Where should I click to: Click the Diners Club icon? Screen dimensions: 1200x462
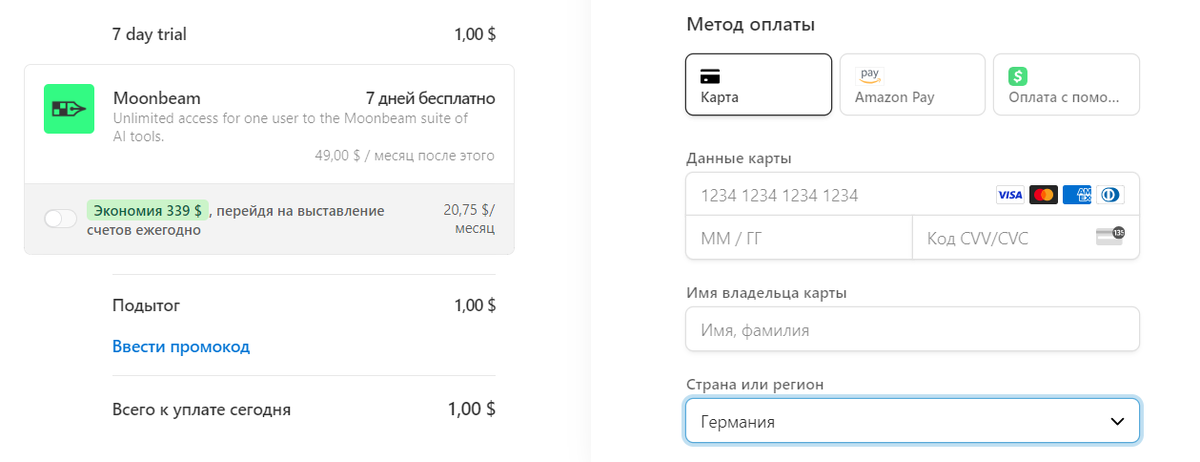click(1110, 195)
